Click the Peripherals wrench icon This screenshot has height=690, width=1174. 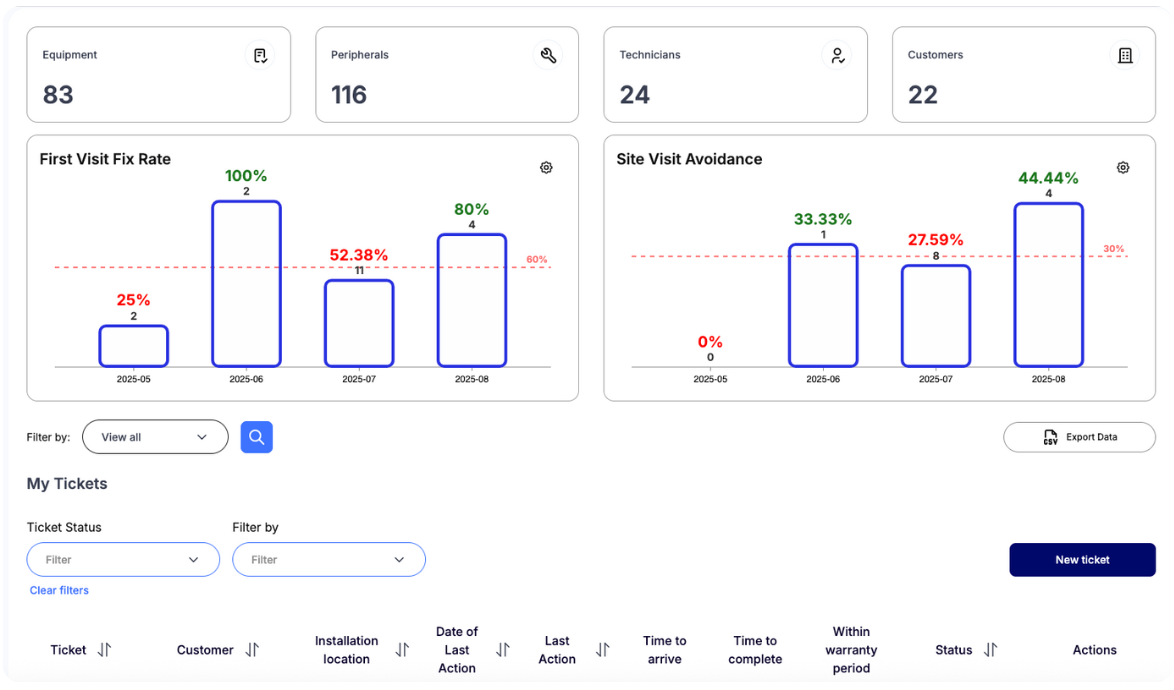point(548,56)
